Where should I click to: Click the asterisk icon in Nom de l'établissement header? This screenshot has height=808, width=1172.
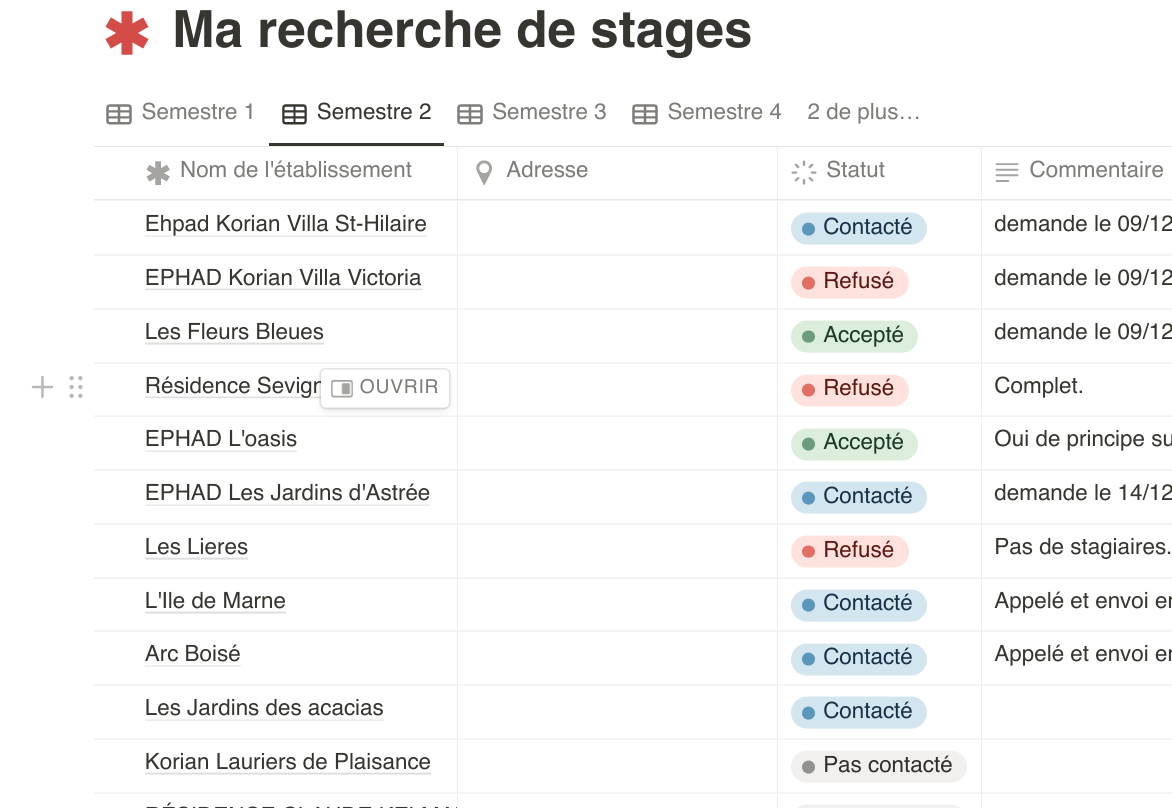click(x=158, y=170)
